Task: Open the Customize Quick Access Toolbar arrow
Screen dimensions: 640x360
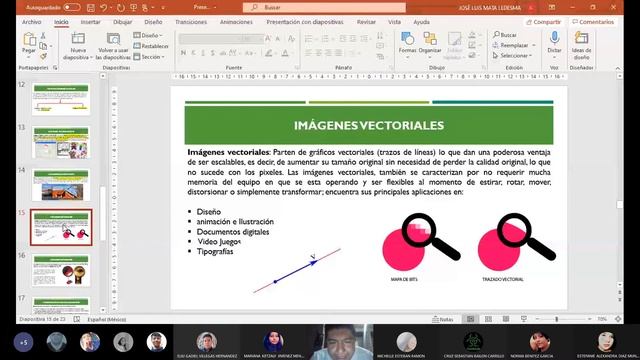Action: pos(163,7)
